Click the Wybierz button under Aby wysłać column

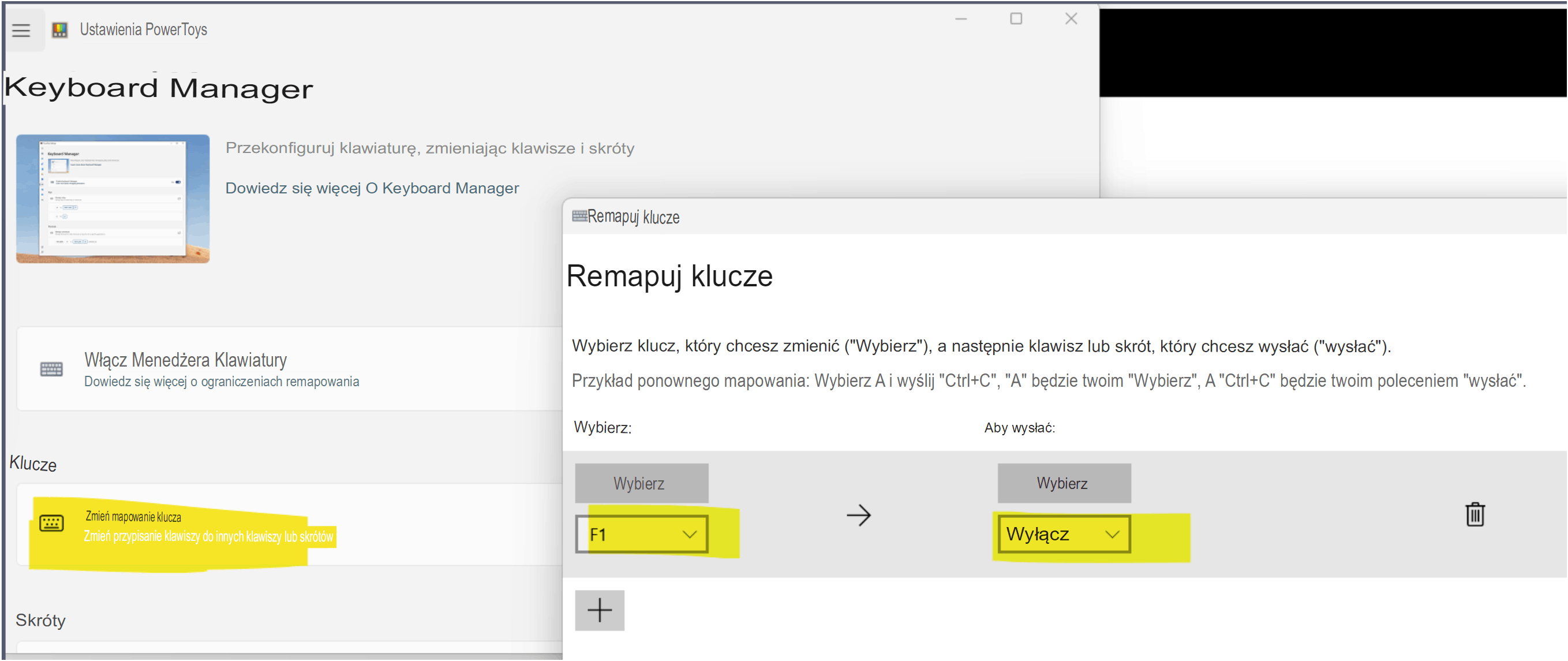(1064, 483)
